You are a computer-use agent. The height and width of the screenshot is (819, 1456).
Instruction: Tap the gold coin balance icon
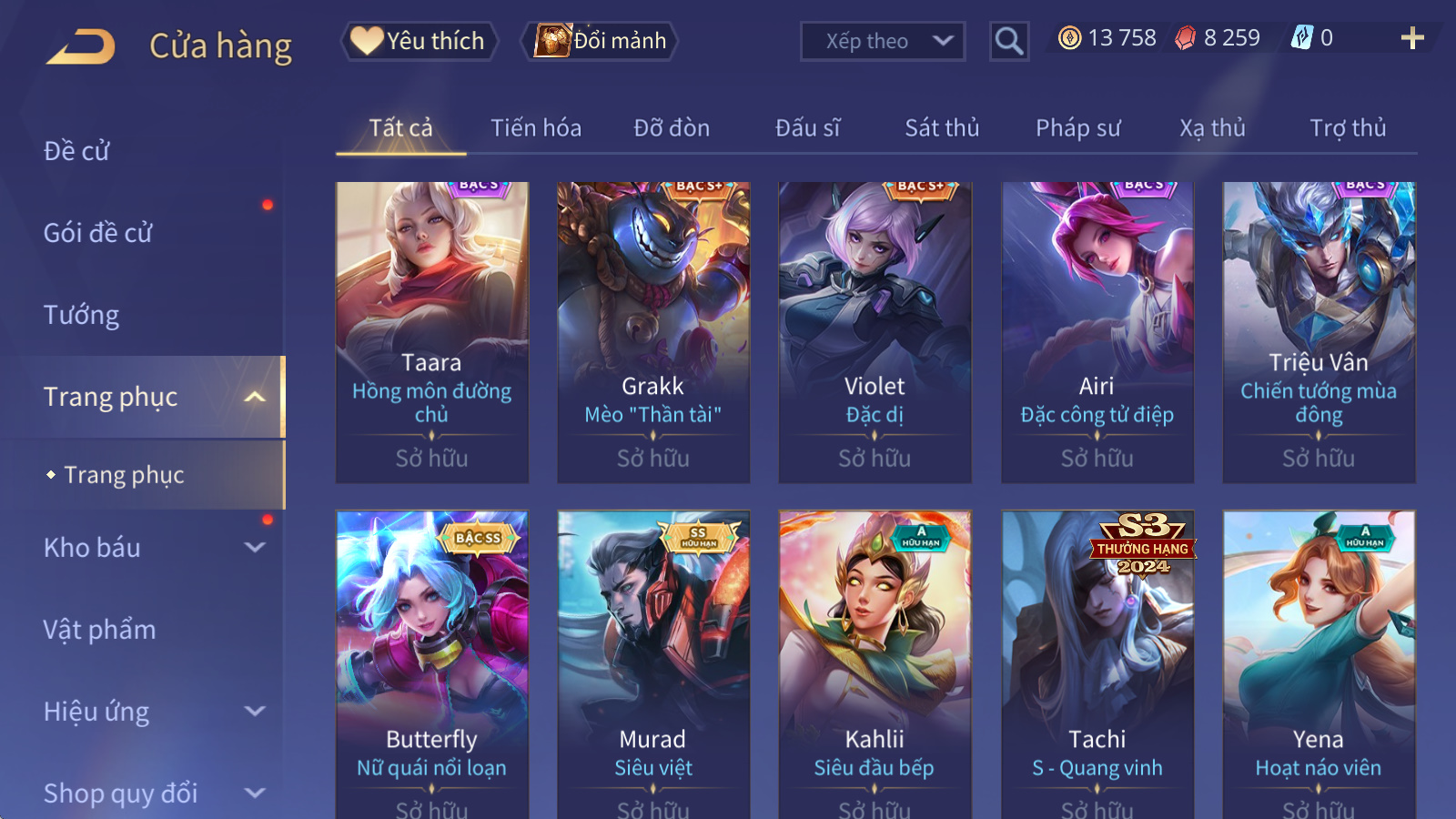point(1070,38)
